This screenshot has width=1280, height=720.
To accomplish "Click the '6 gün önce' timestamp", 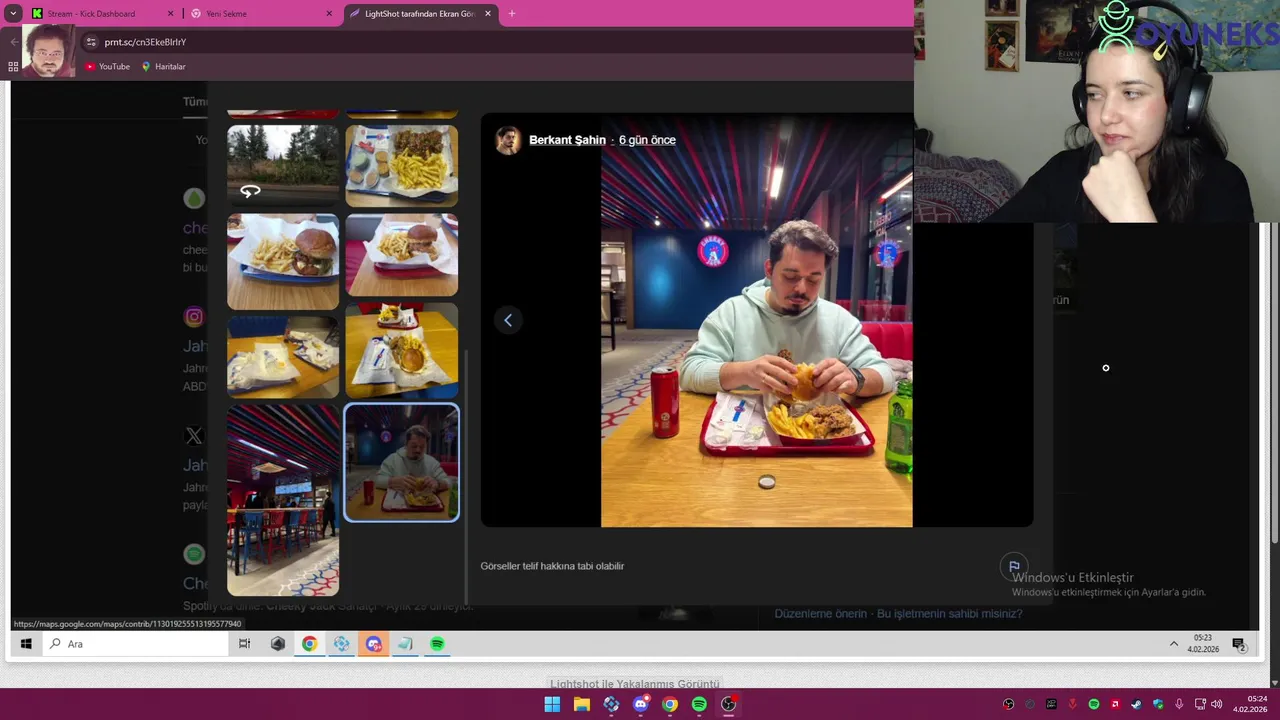I will pos(647,140).
